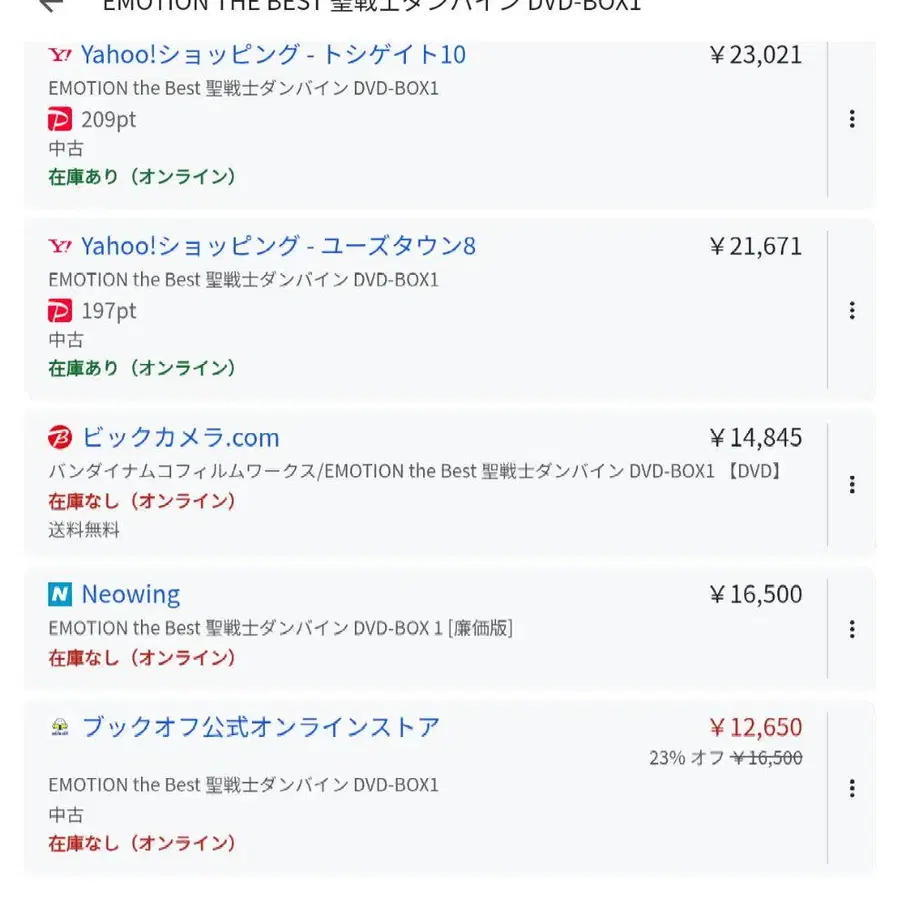
Task: Open Yahoo!ショッピング - トシゲイト10 store link
Action: 273,54
